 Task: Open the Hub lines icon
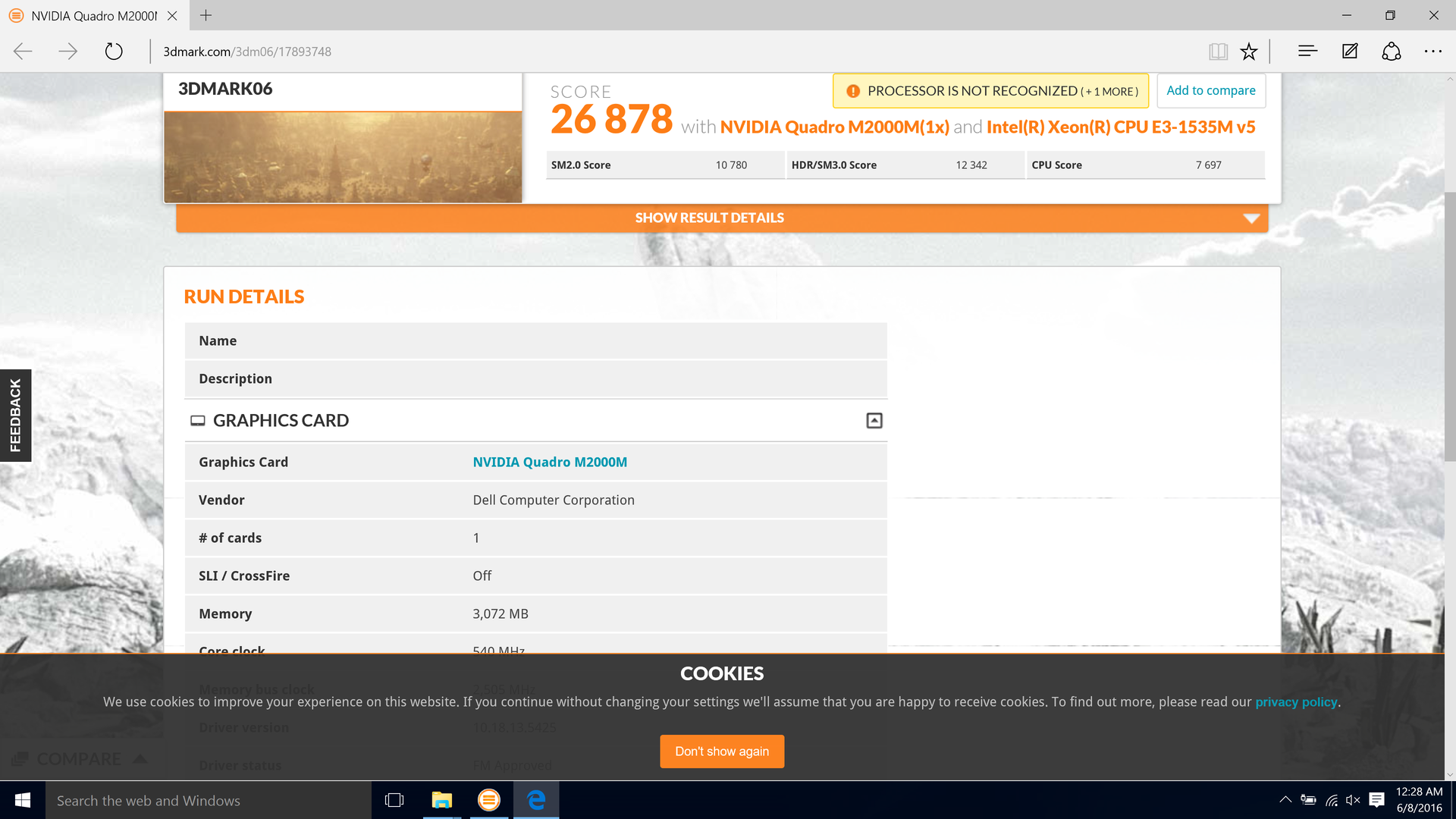(x=1307, y=52)
